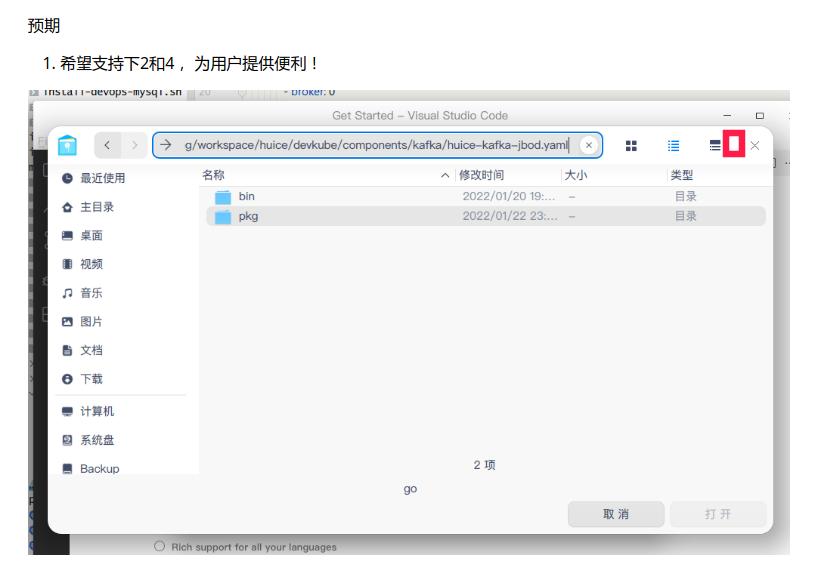Viewport: 817px width, 568px height.
Task: Click the file manager app icon in dialog
Action: [x=67, y=145]
